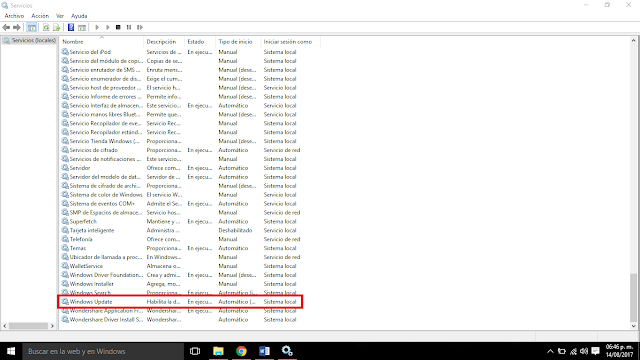640x360 pixels.
Task: Select the Superfetch service
Action: (x=180, y=221)
